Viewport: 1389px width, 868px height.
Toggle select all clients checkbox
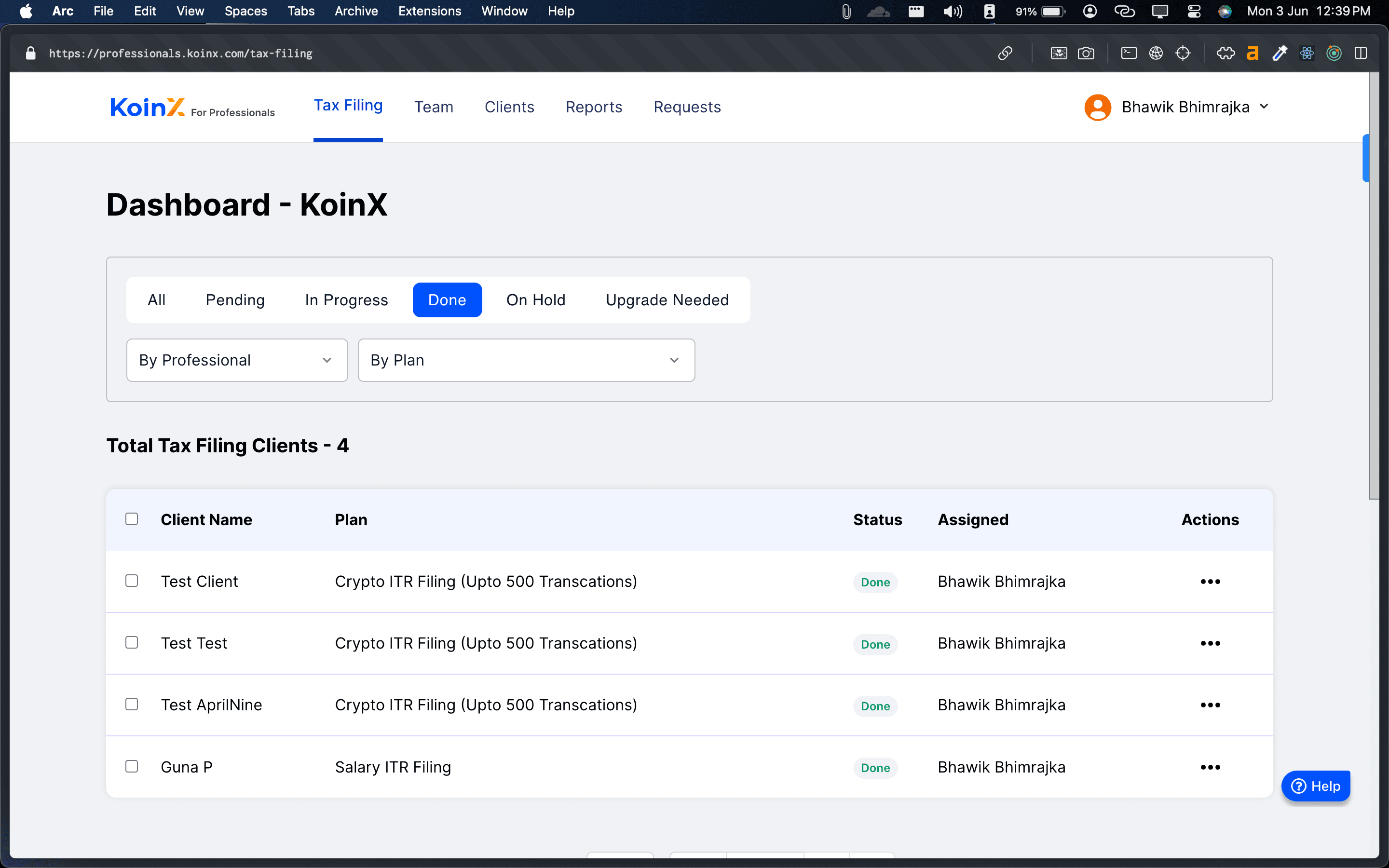pyautogui.click(x=131, y=518)
